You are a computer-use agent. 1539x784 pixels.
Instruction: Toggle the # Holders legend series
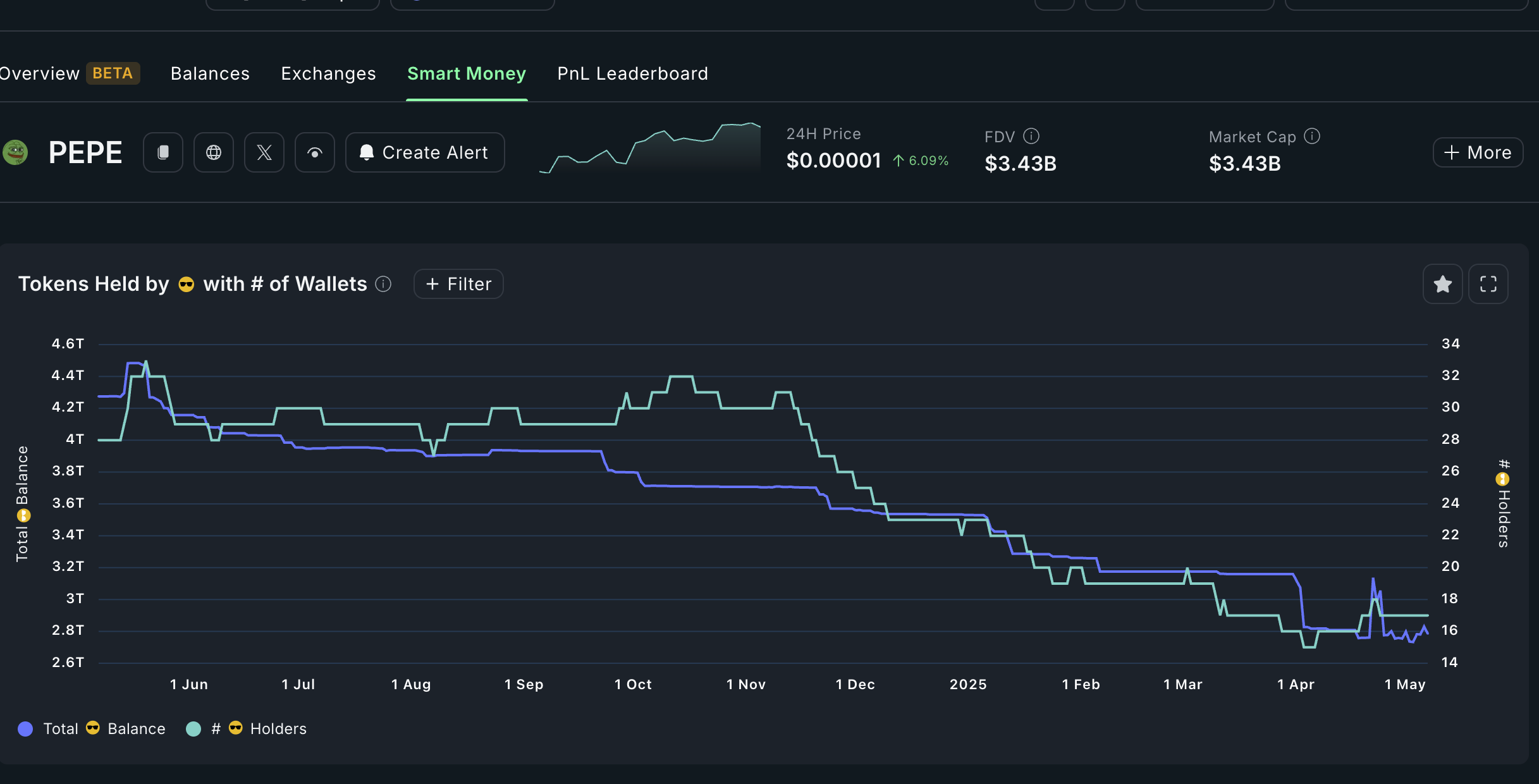point(247,729)
